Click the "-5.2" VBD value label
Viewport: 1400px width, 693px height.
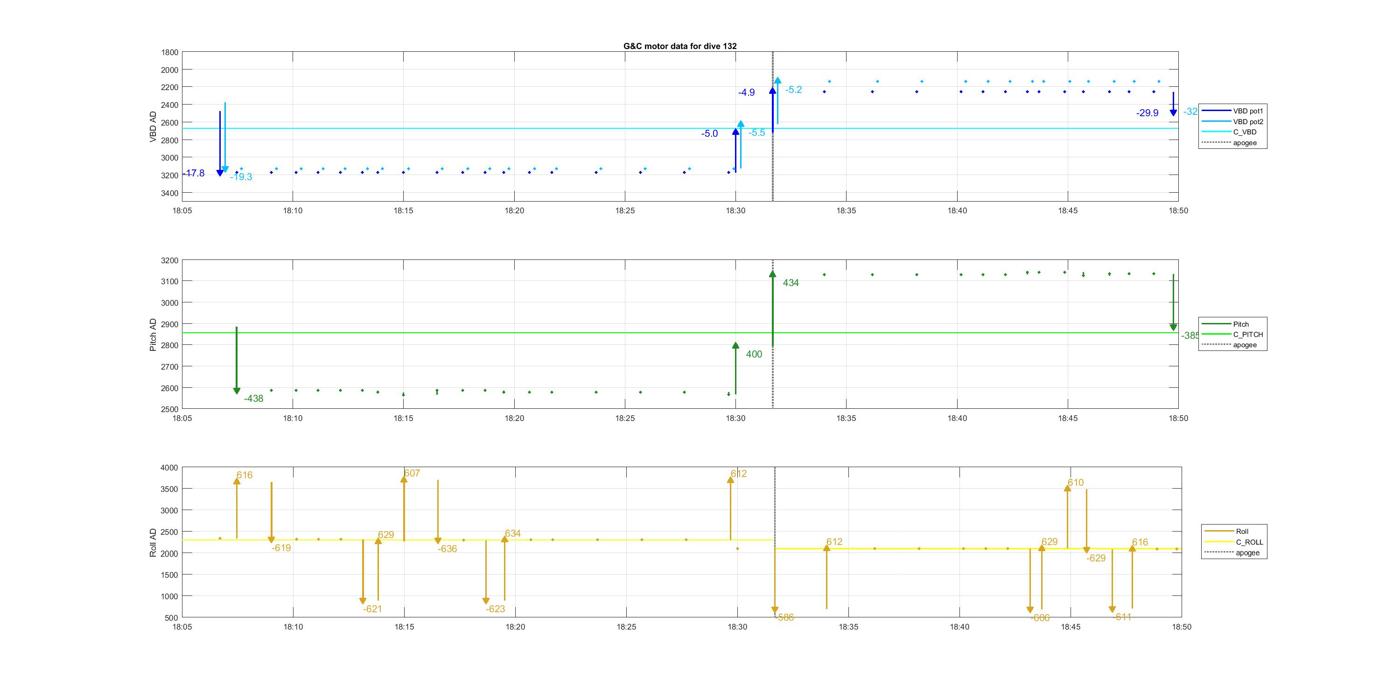pos(794,90)
